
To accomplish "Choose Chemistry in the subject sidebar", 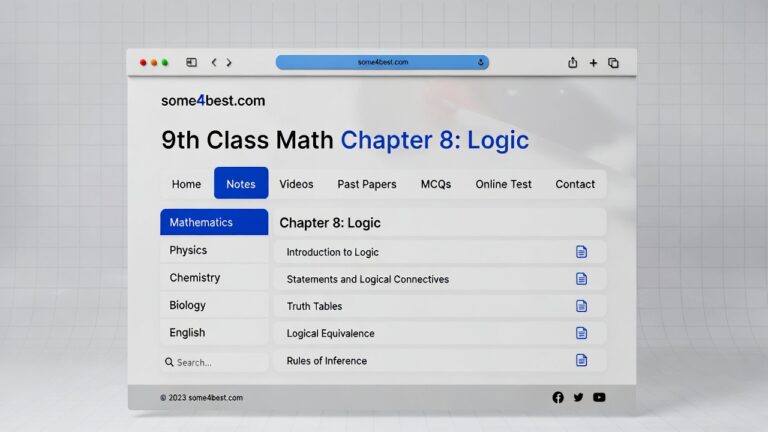I will [x=214, y=278].
